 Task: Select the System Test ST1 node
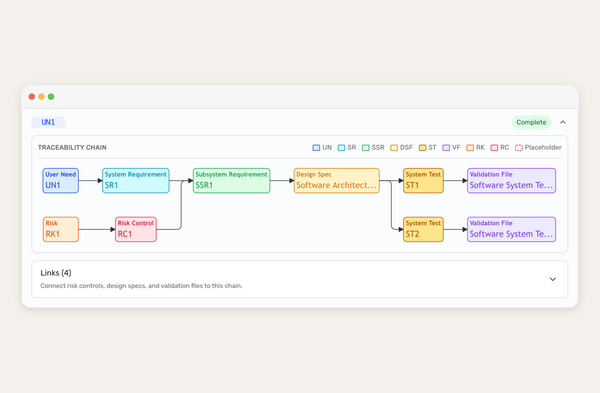(423, 181)
